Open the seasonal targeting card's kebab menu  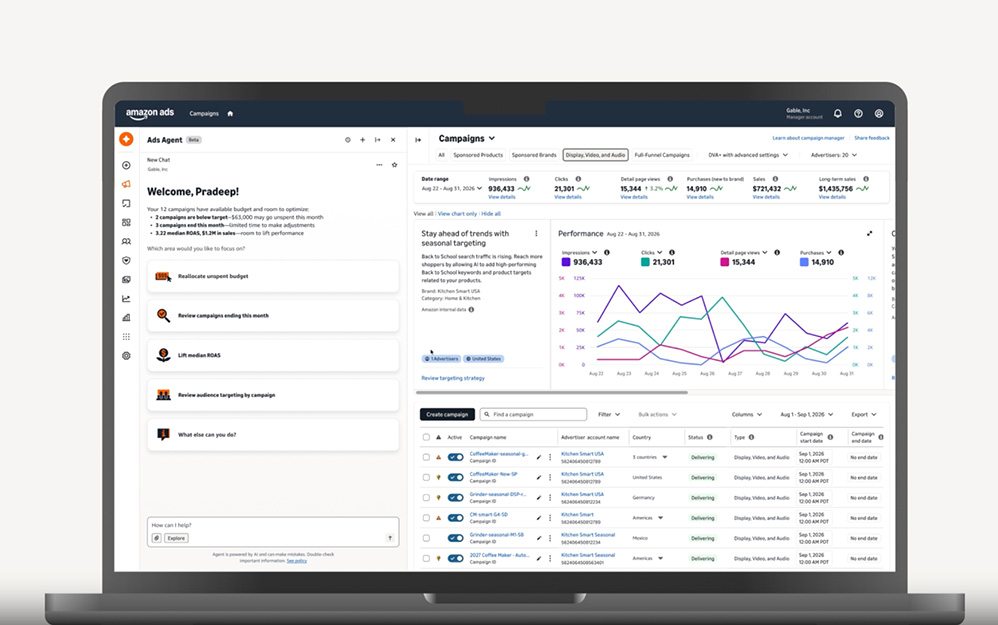[x=536, y=234]
